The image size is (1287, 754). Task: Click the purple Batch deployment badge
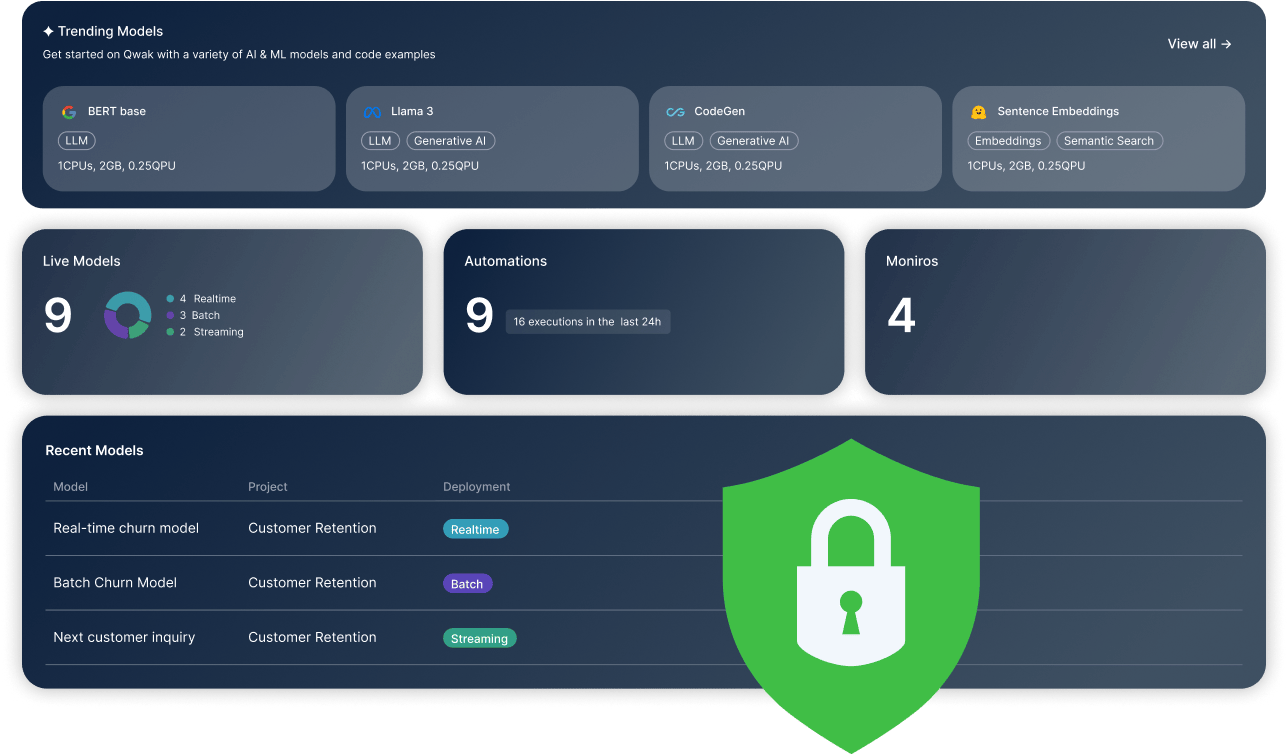[467, 584]
